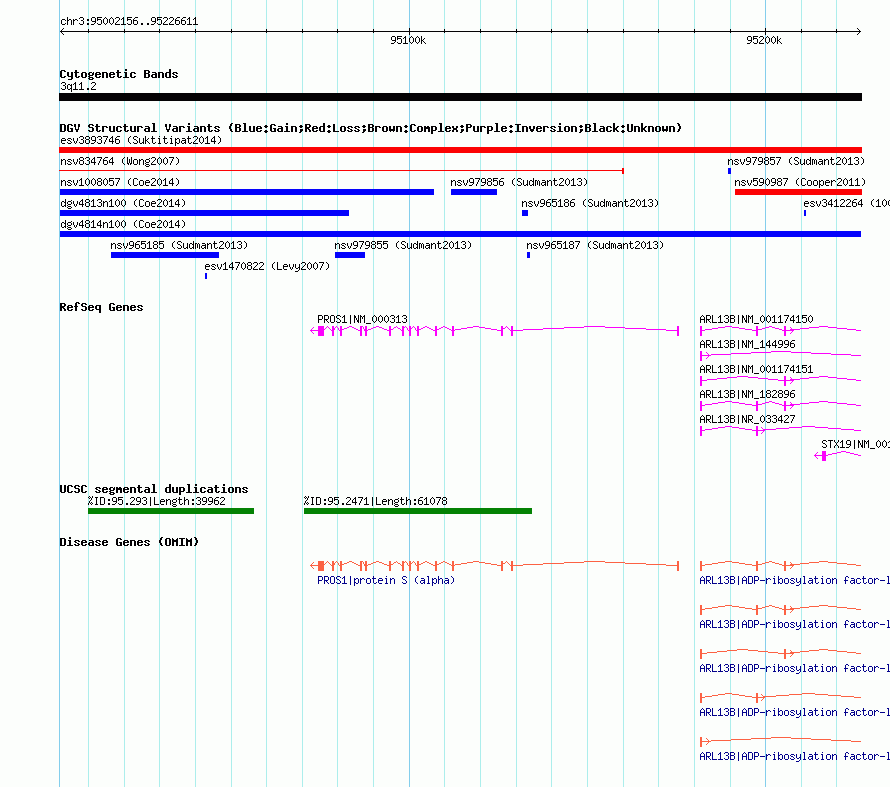Click the nsv590987 (Cooper2011) red loss bar
890x787 pixels.
pos(798,192)
